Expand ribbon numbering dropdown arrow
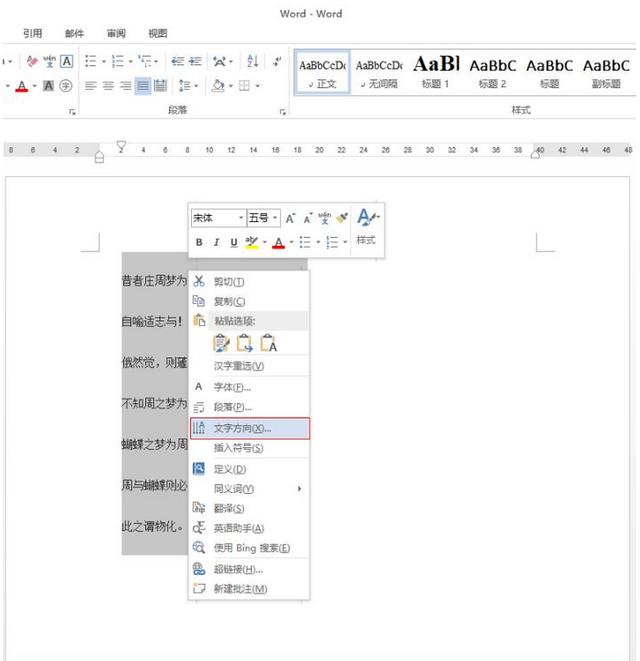640x661 pixels. point(131,62)
